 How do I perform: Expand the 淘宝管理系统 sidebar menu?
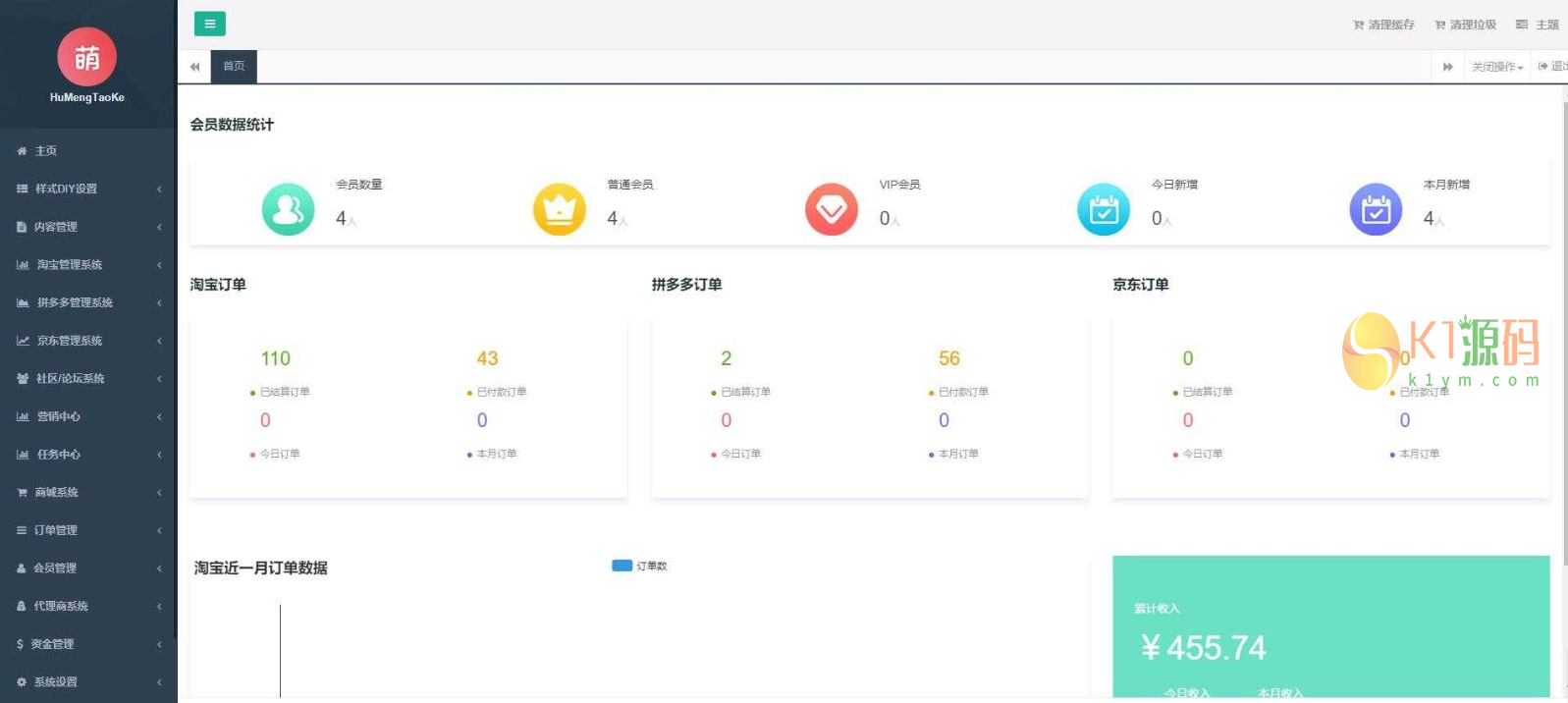pyautogui.click(x=86, y=265)
